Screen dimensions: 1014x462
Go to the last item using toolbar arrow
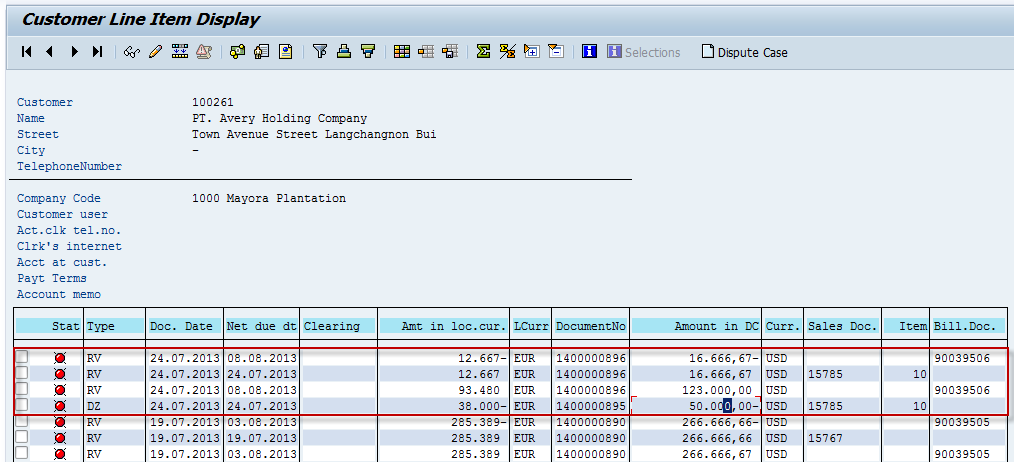click(97, 52)
